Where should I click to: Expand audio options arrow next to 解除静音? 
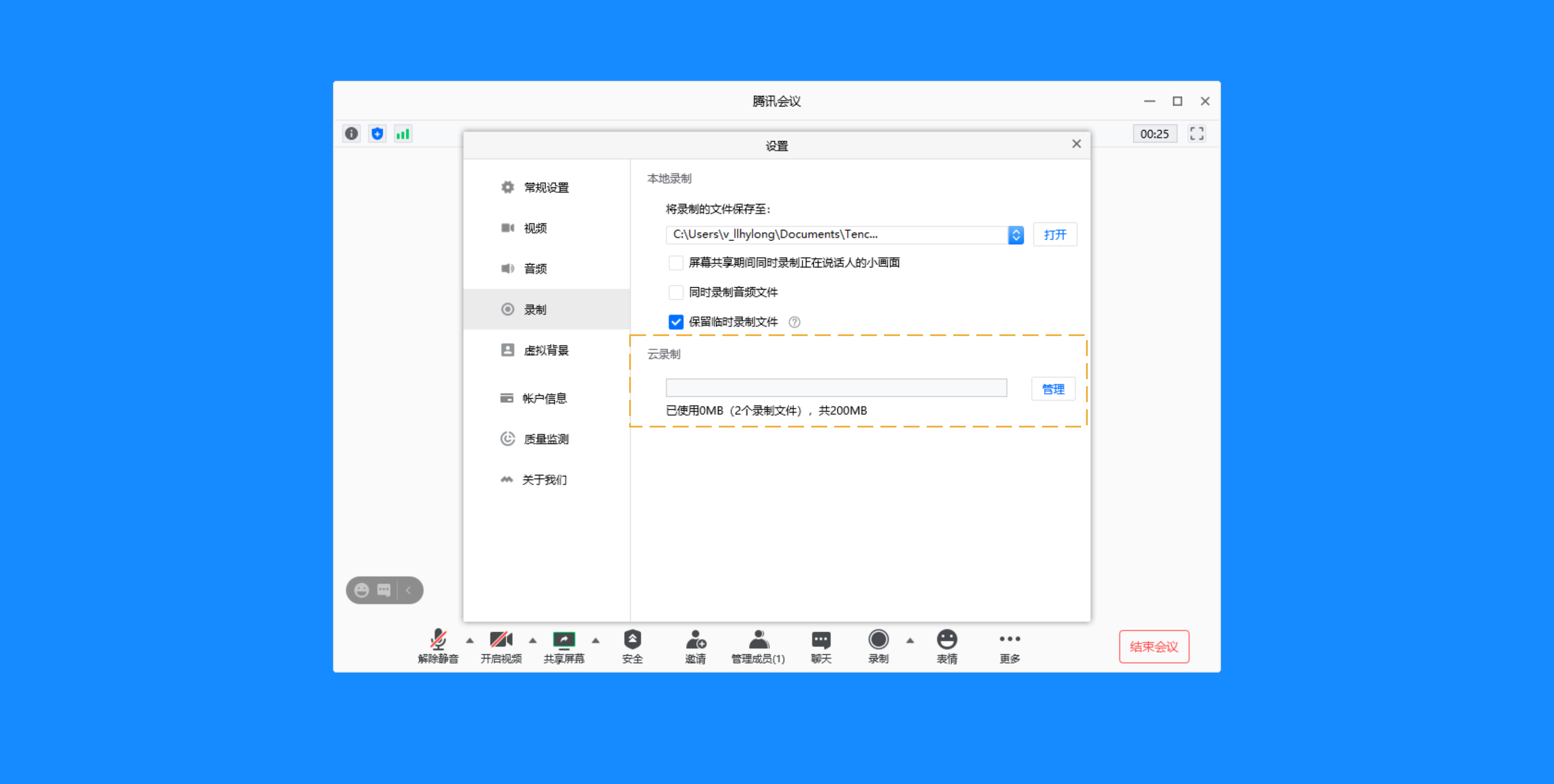coord(470,641)
